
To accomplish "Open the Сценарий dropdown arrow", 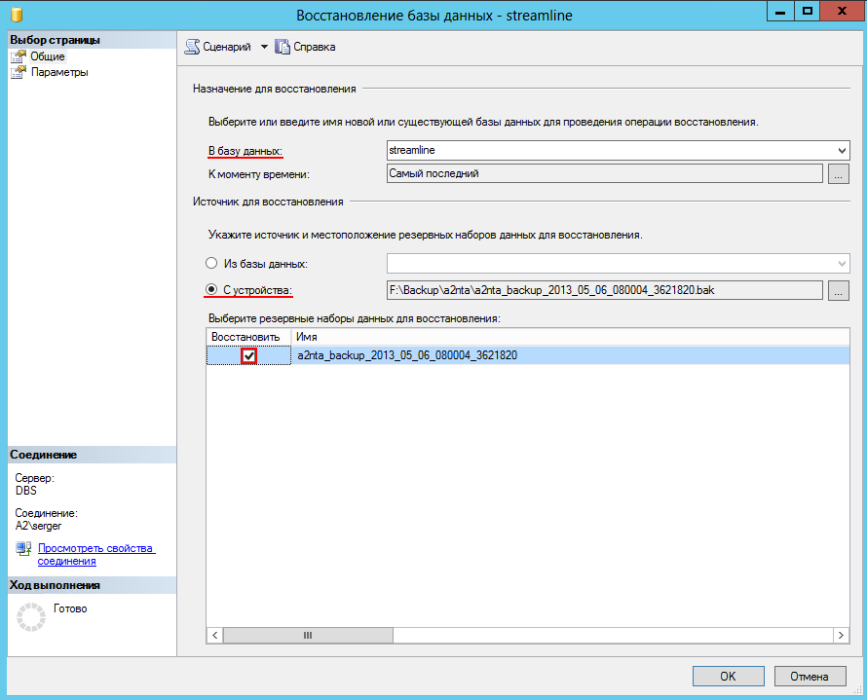I will 264,47.
